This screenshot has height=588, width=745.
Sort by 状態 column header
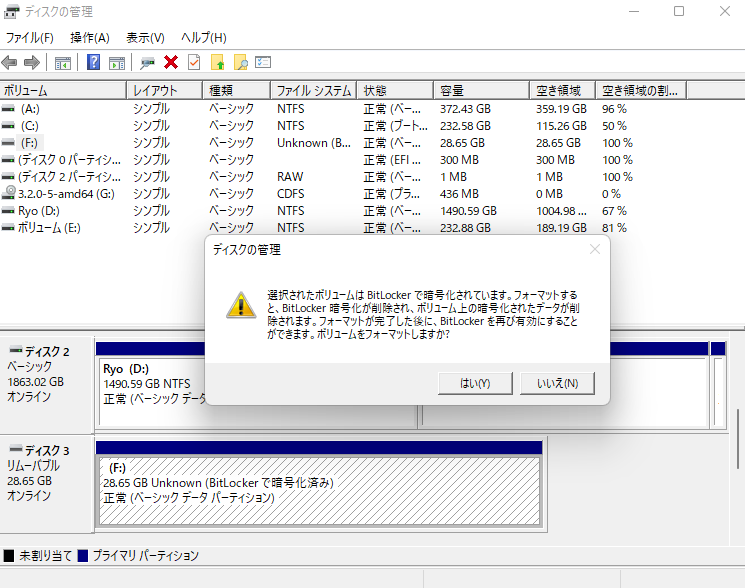(x=395, y=90)
